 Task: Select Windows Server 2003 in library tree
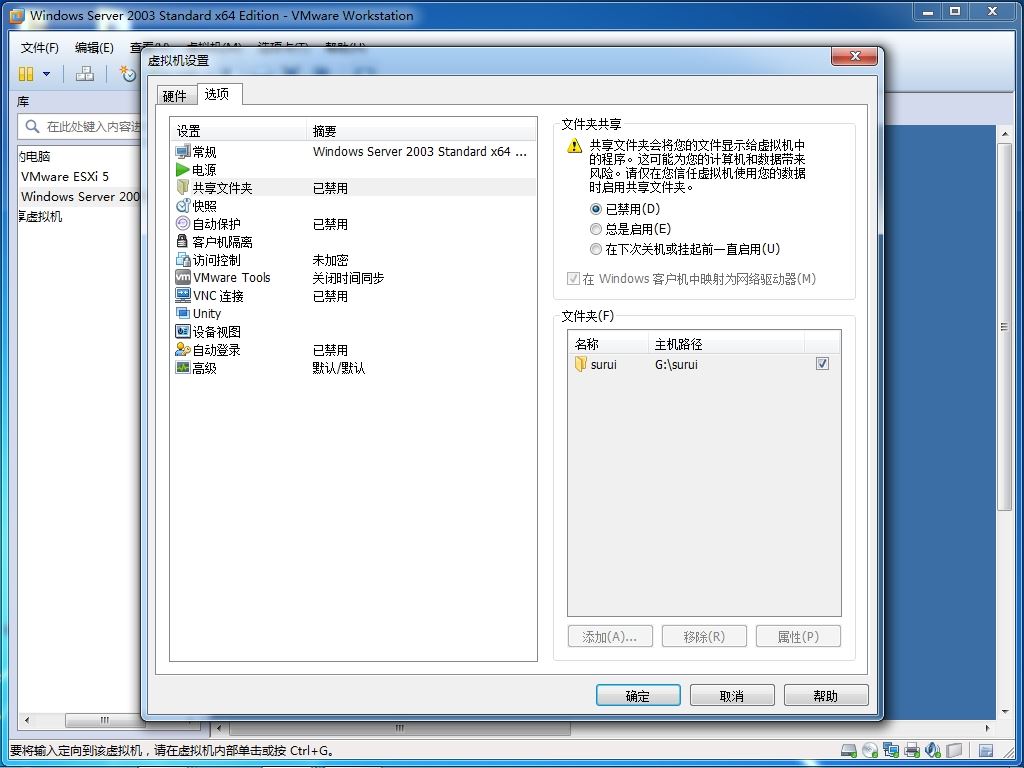click(x=80, y=197)
